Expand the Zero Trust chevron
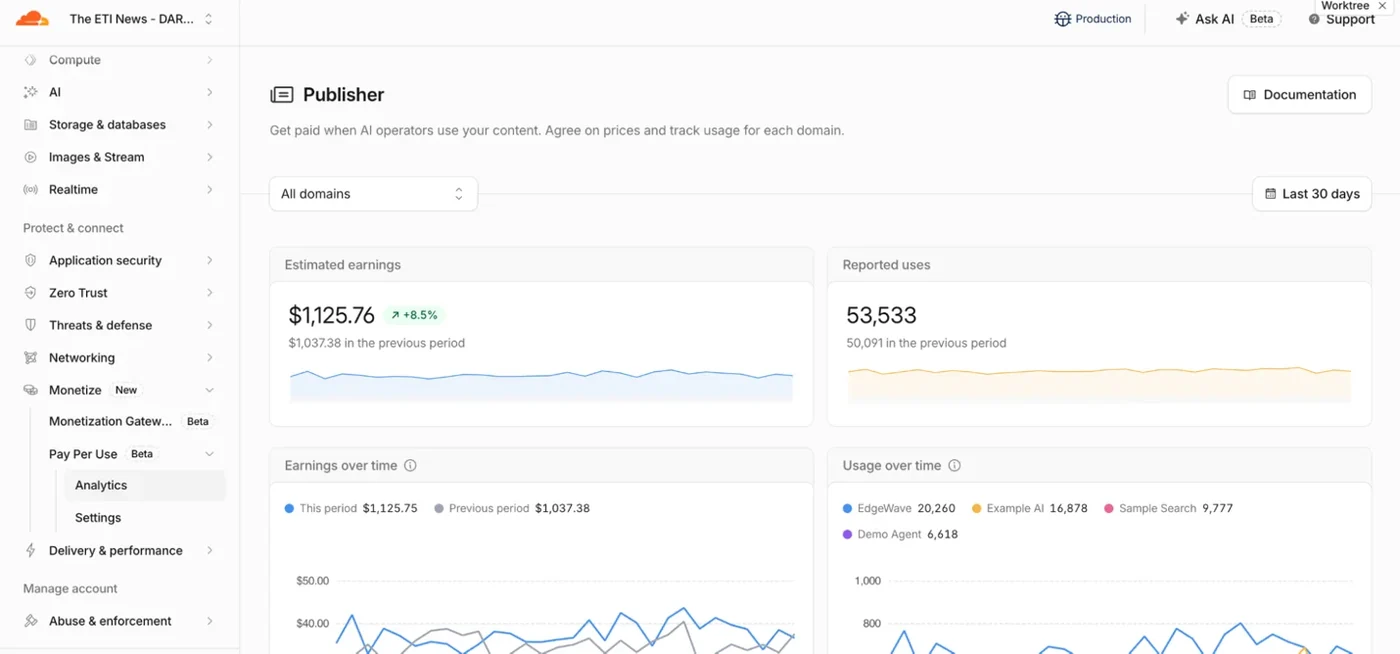Screen dimensions: 1400x654 (x=209, y=293)
